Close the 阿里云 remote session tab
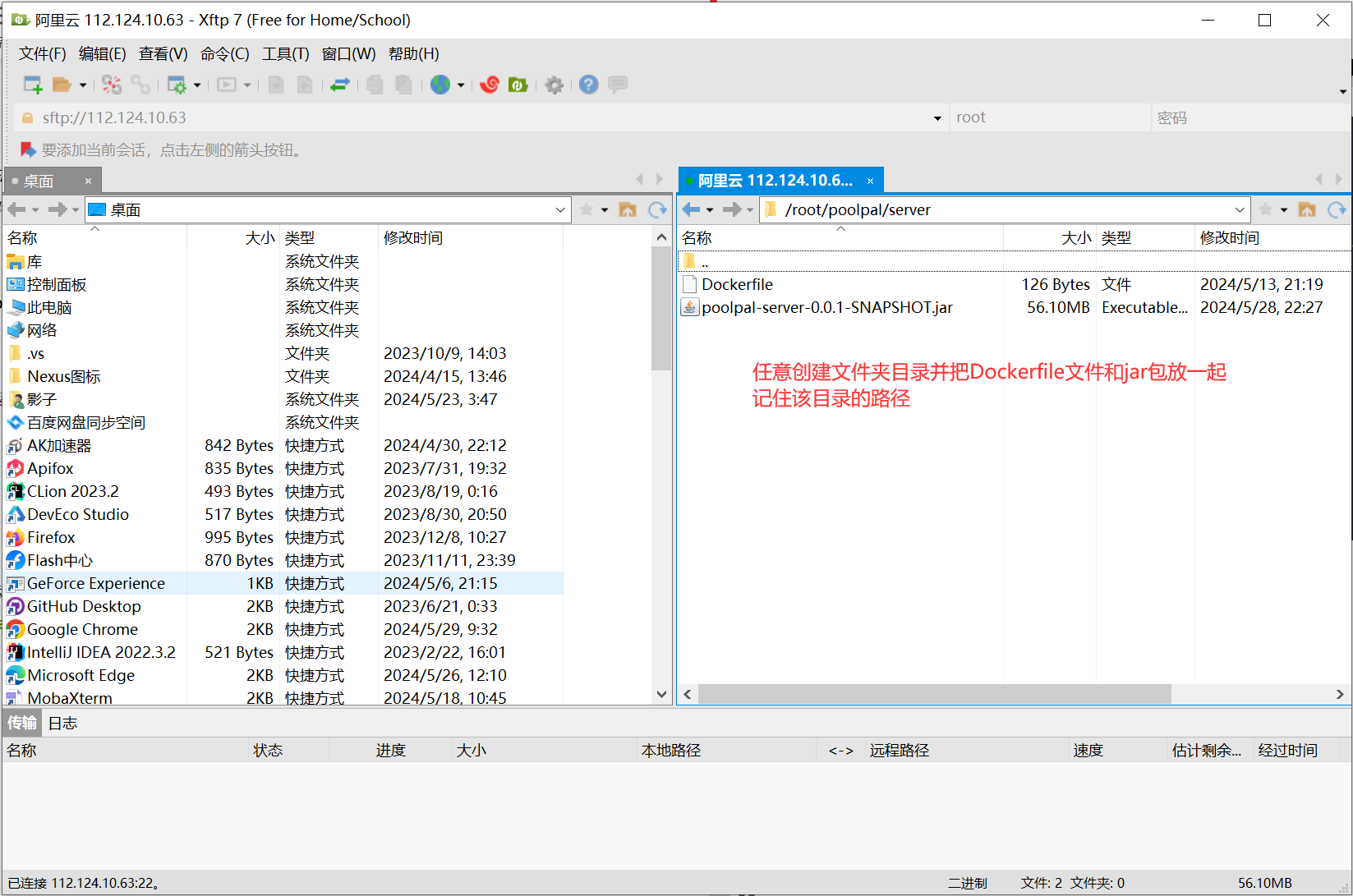1353x896 pixels. [x=870, y=181]
